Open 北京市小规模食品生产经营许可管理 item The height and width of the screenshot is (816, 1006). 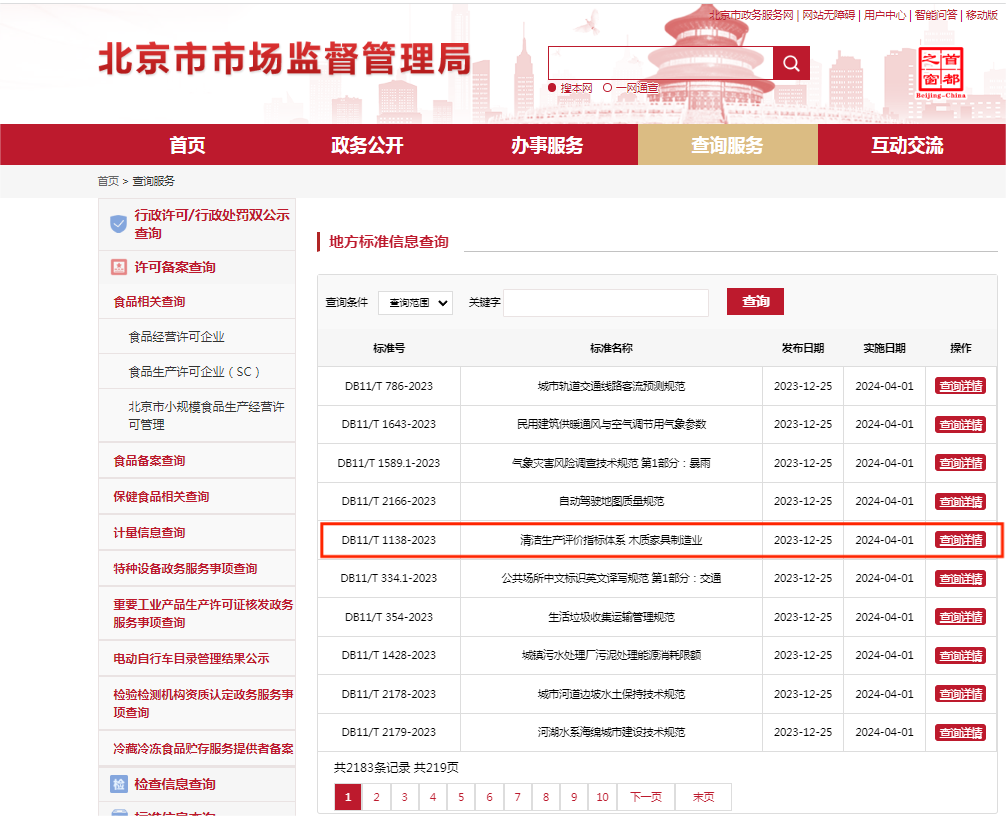tap(207, 415)
